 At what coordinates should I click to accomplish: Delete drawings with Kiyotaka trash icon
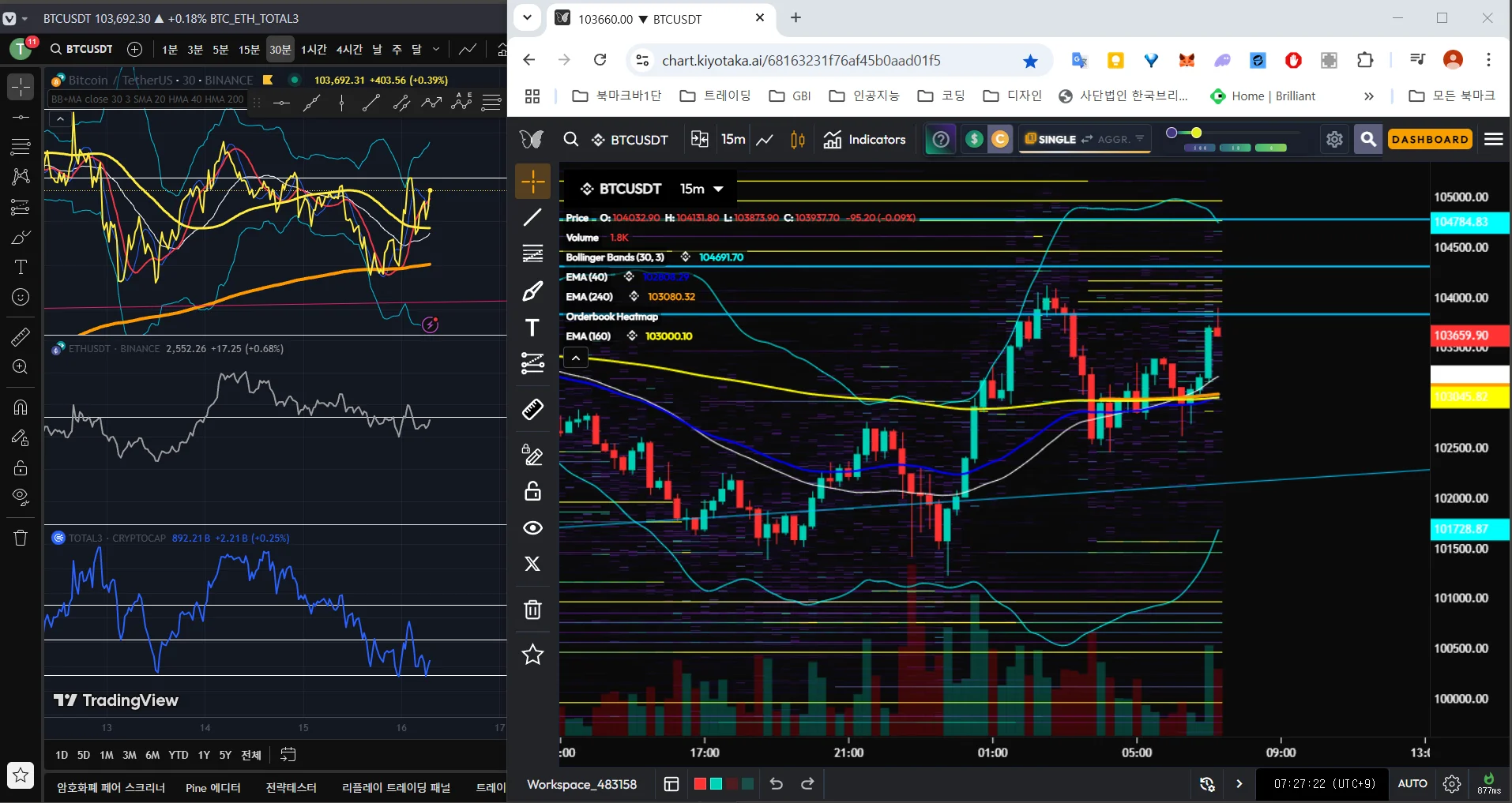tap(532, 610)
